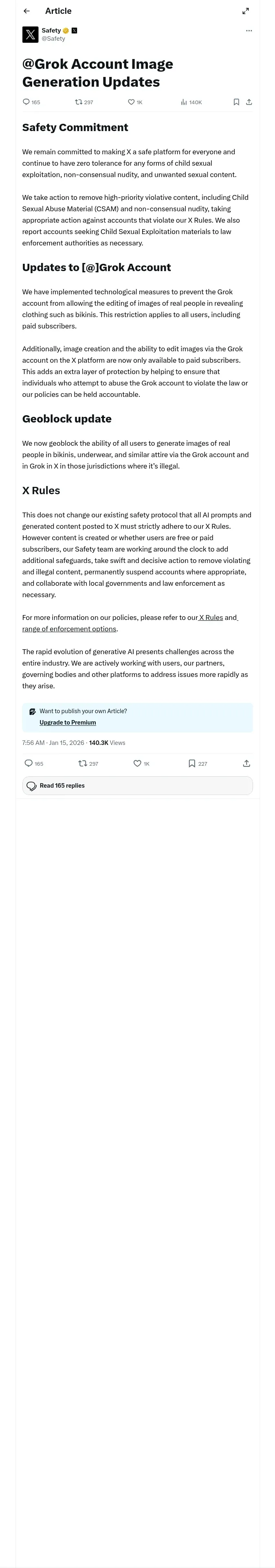The image size is (275, 1568).
Task: Expand article to full screen view
Action: tap(246, 11)
